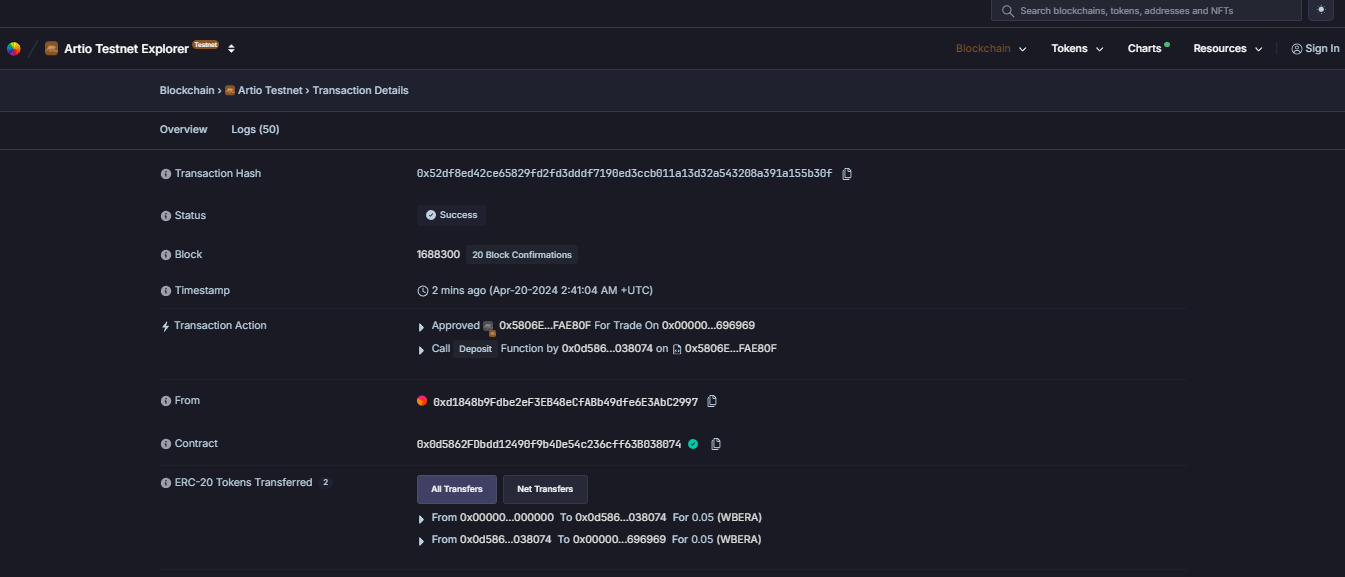
Task: Click the token icon in the Approved row
Action: [489, 327]
